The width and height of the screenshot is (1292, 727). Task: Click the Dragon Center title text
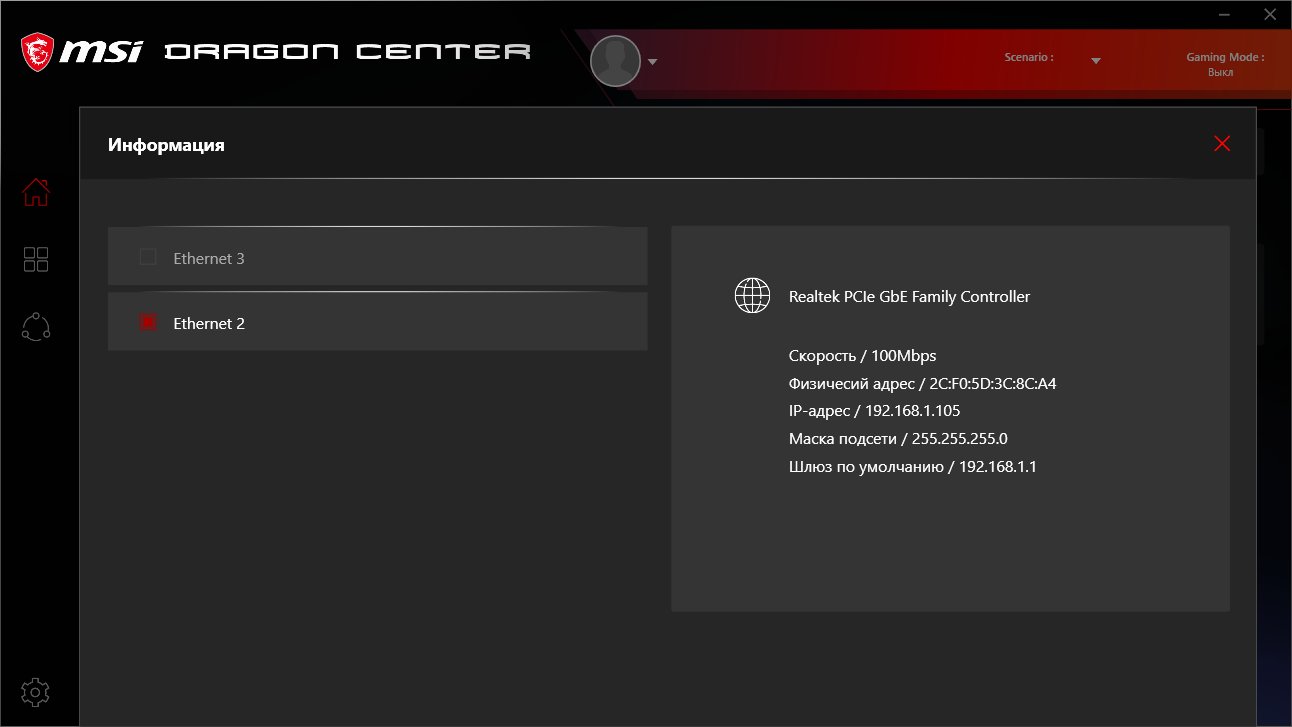tap(347, 51)
